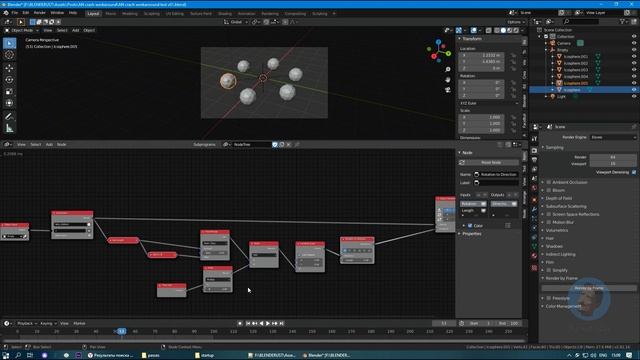Select the Cursor tool in viewport toolbar
Image resolution: width=640 pixels, height=360 pixels.
[9, 55]
